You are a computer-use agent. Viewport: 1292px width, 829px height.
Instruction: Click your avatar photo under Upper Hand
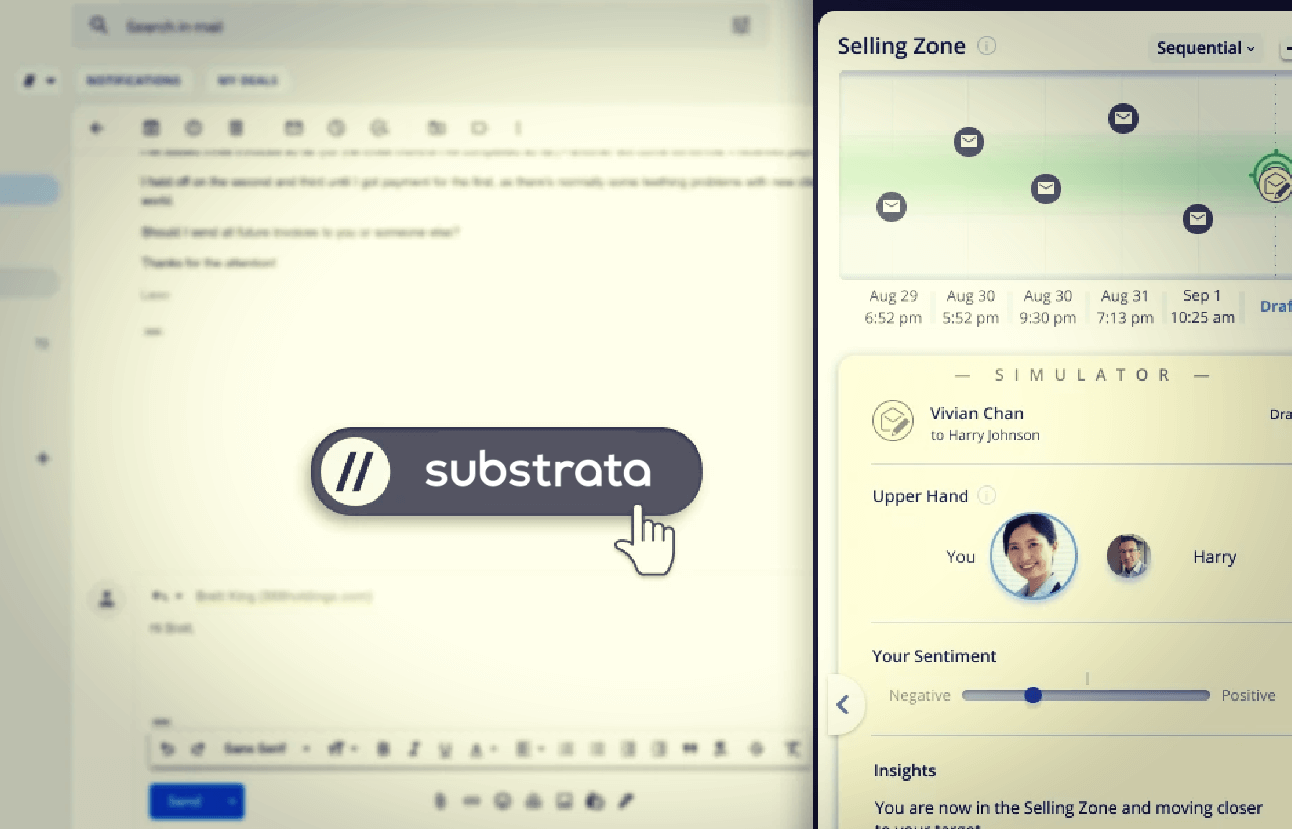1033,556
